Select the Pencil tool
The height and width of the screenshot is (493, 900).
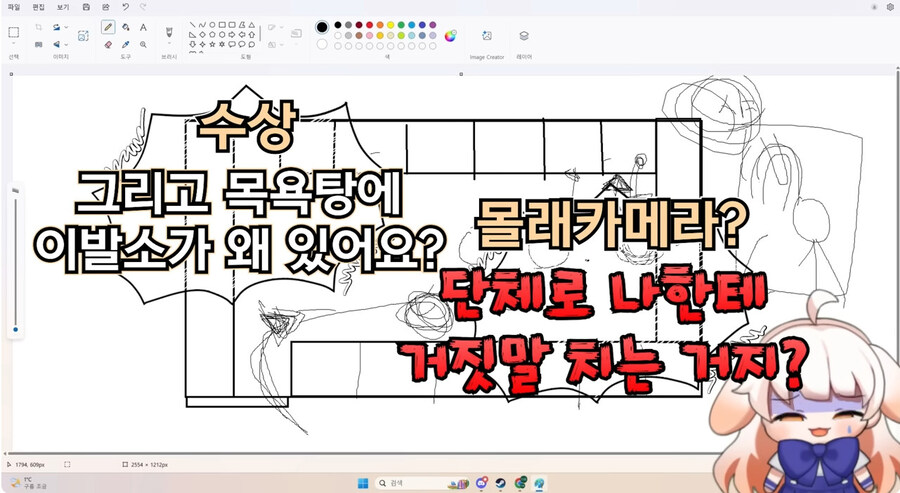(108, 27)
